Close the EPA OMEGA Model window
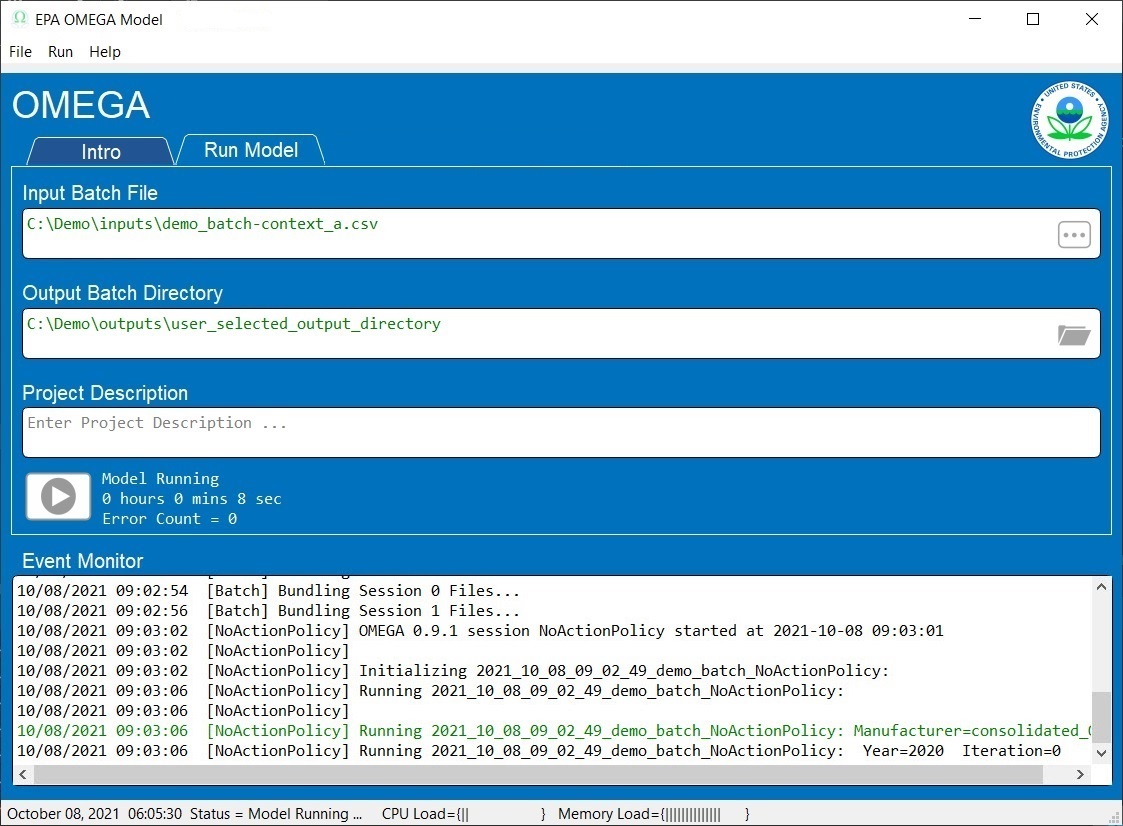Viewport: 1123px width, 826px height. (1091, 19)
